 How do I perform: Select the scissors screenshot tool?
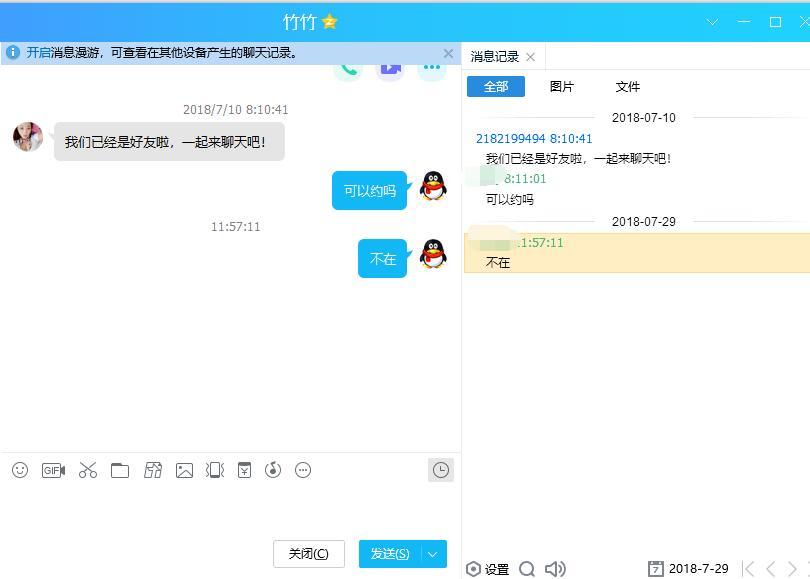pyautogui.click(x=88, y=470)
